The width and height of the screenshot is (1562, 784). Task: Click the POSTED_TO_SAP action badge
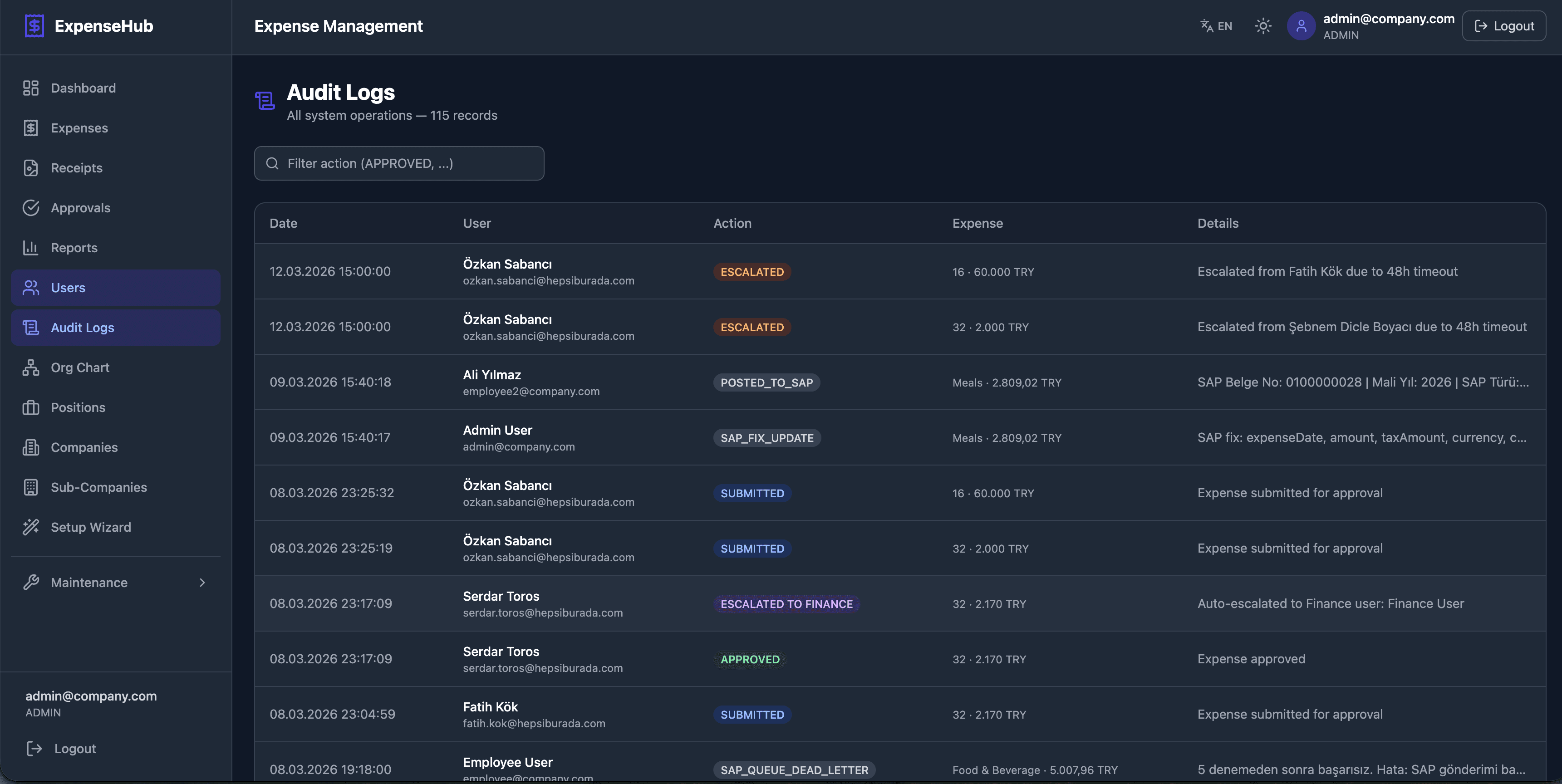766,382
